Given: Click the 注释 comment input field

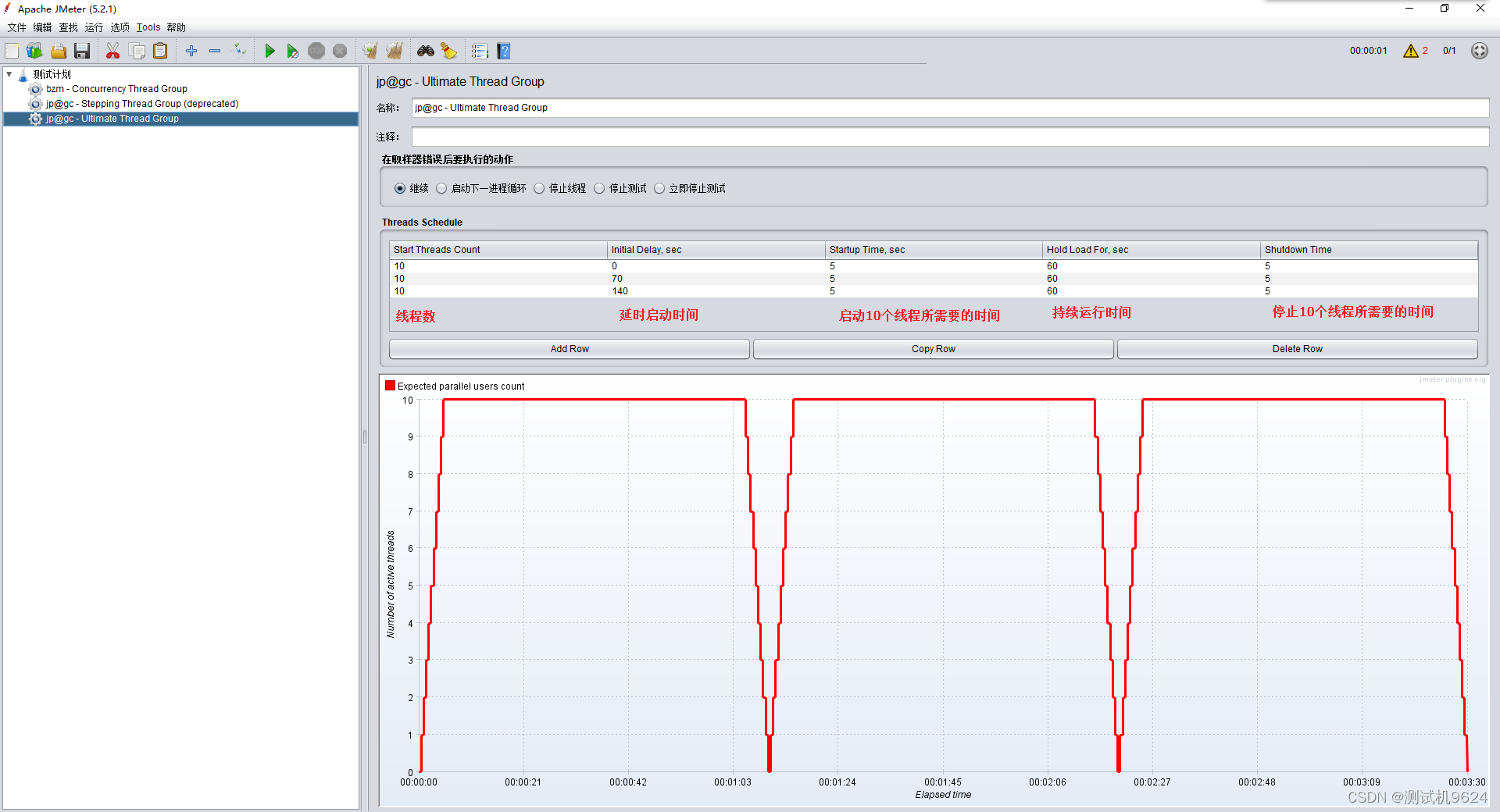Looking at the screenshot, I should click(950, 137).
